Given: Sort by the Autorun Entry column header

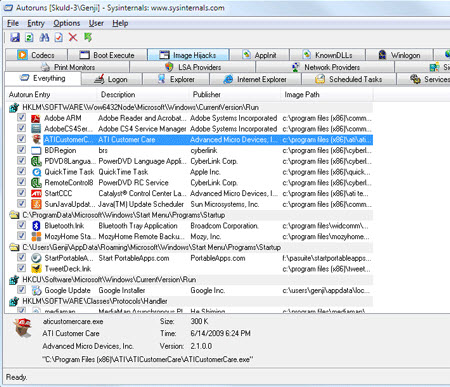Looking at the screenshot, I should [x=51, y=95].
